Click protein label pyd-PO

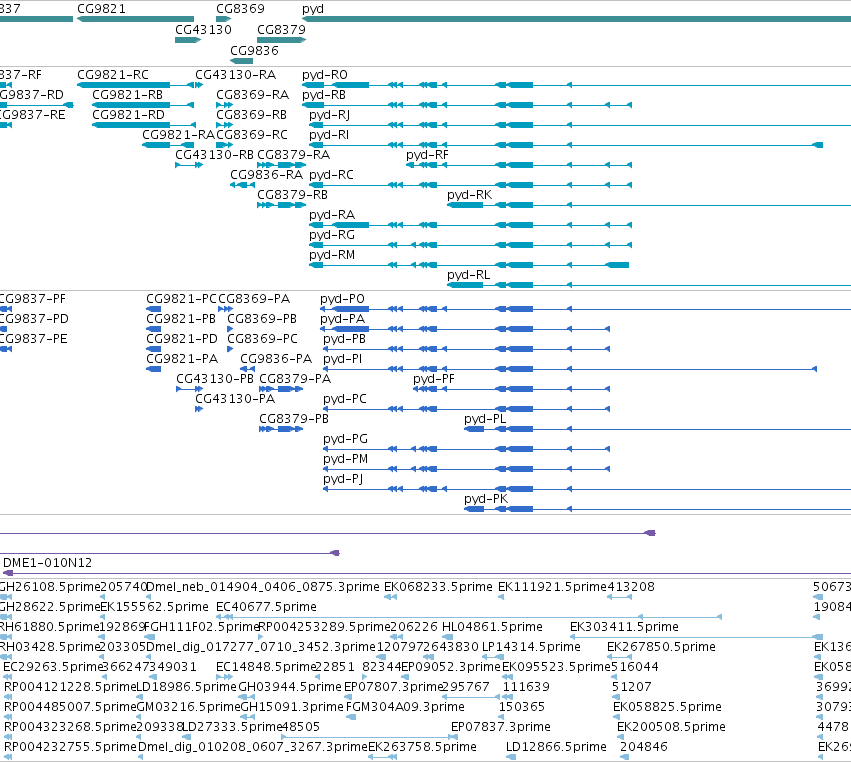point(342,299)
